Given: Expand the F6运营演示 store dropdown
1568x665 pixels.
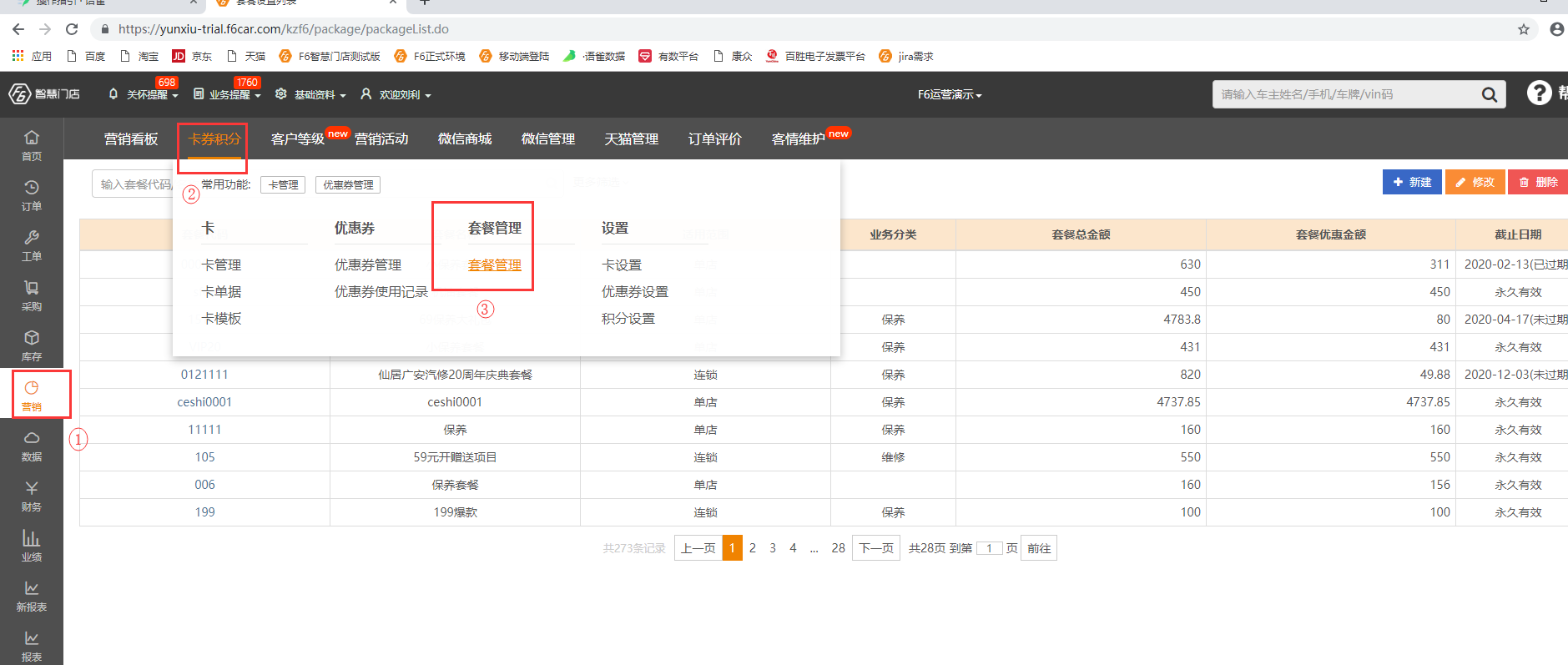Looking at the screenshot, I should click(x=950, y=94).
